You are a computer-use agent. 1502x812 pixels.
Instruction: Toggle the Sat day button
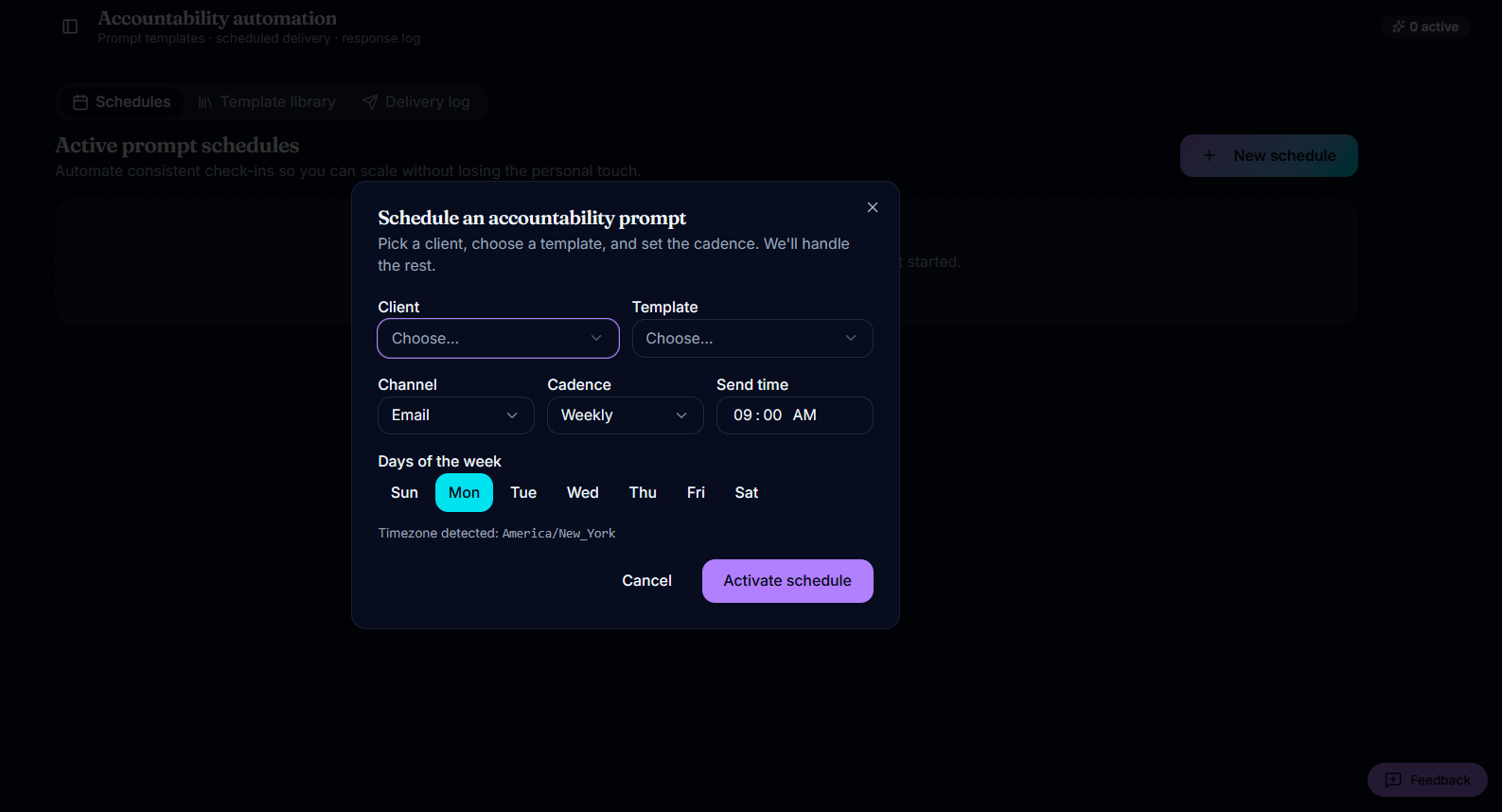click(x=747, y=493)
